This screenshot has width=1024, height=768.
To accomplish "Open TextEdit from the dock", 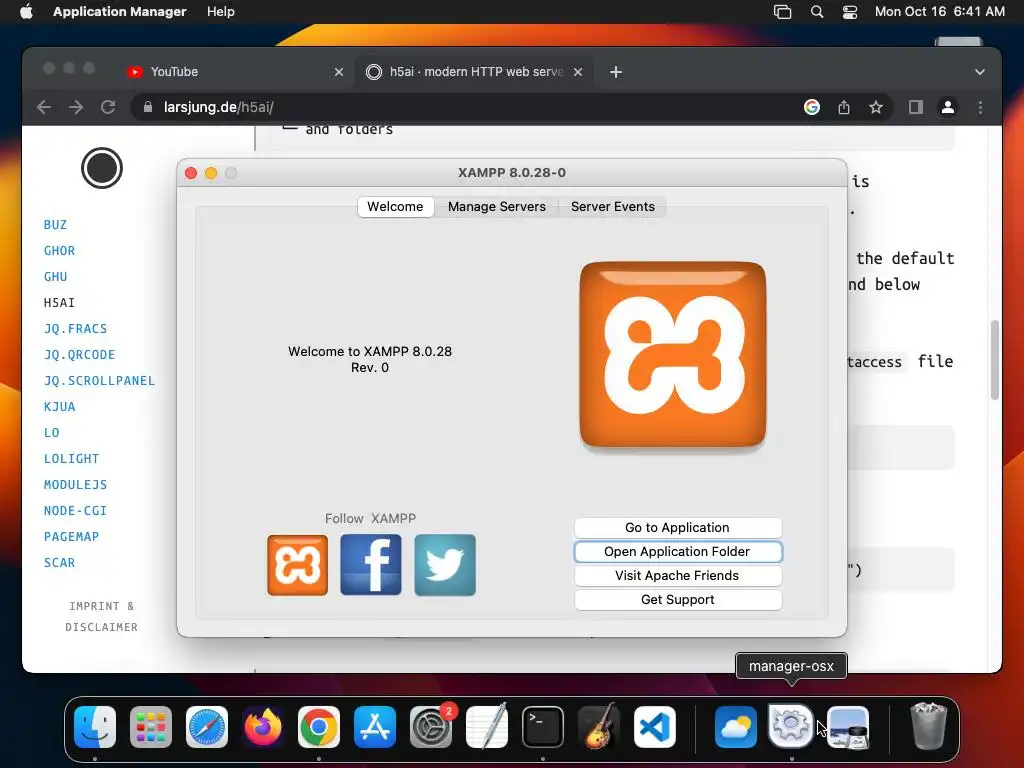I will (x=487, y=727).
